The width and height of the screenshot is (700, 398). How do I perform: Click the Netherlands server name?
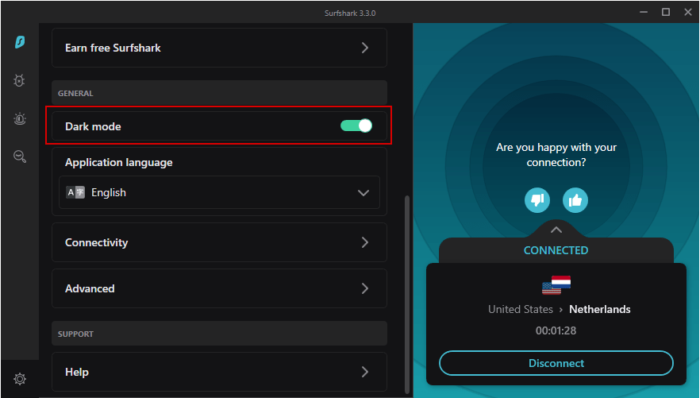(x=600, y=309)
